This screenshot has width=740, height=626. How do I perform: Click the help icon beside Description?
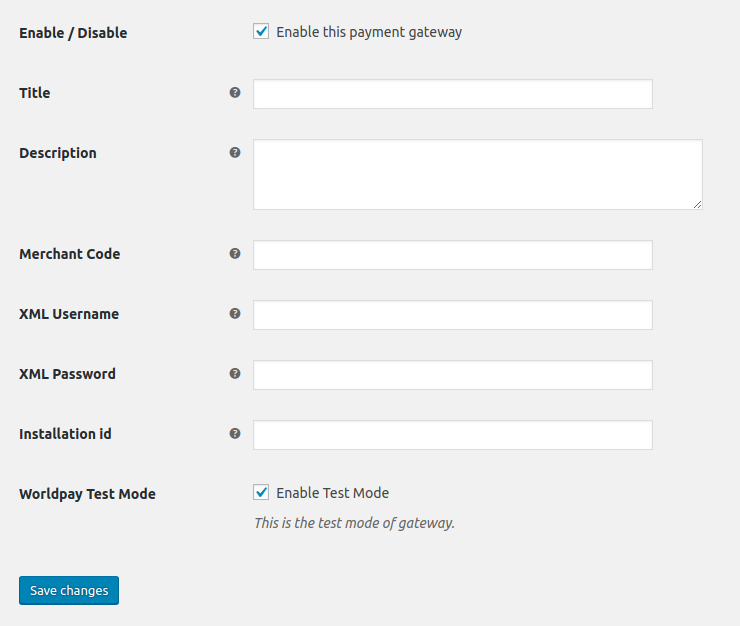pos(235,153)
